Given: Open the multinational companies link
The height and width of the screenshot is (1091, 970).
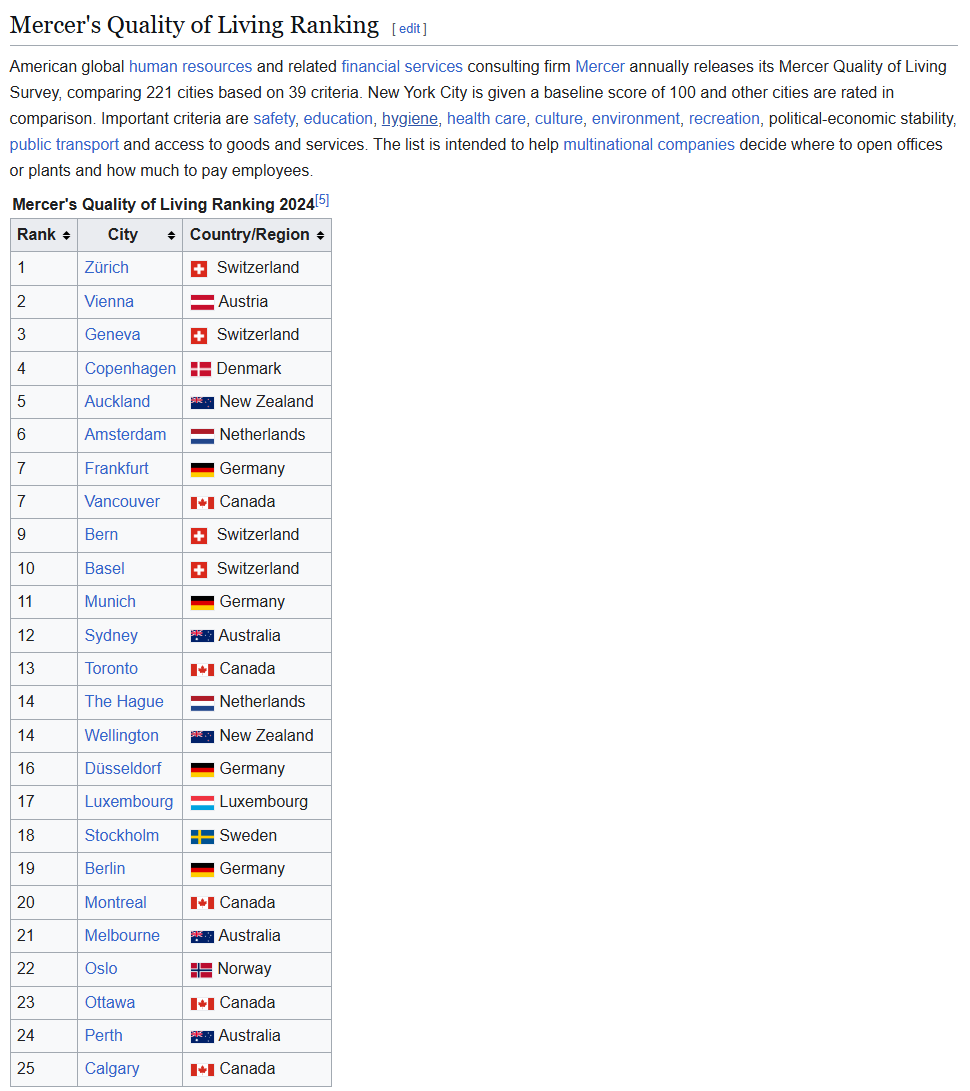Looking at the screenshot, I should pos(649,145).
